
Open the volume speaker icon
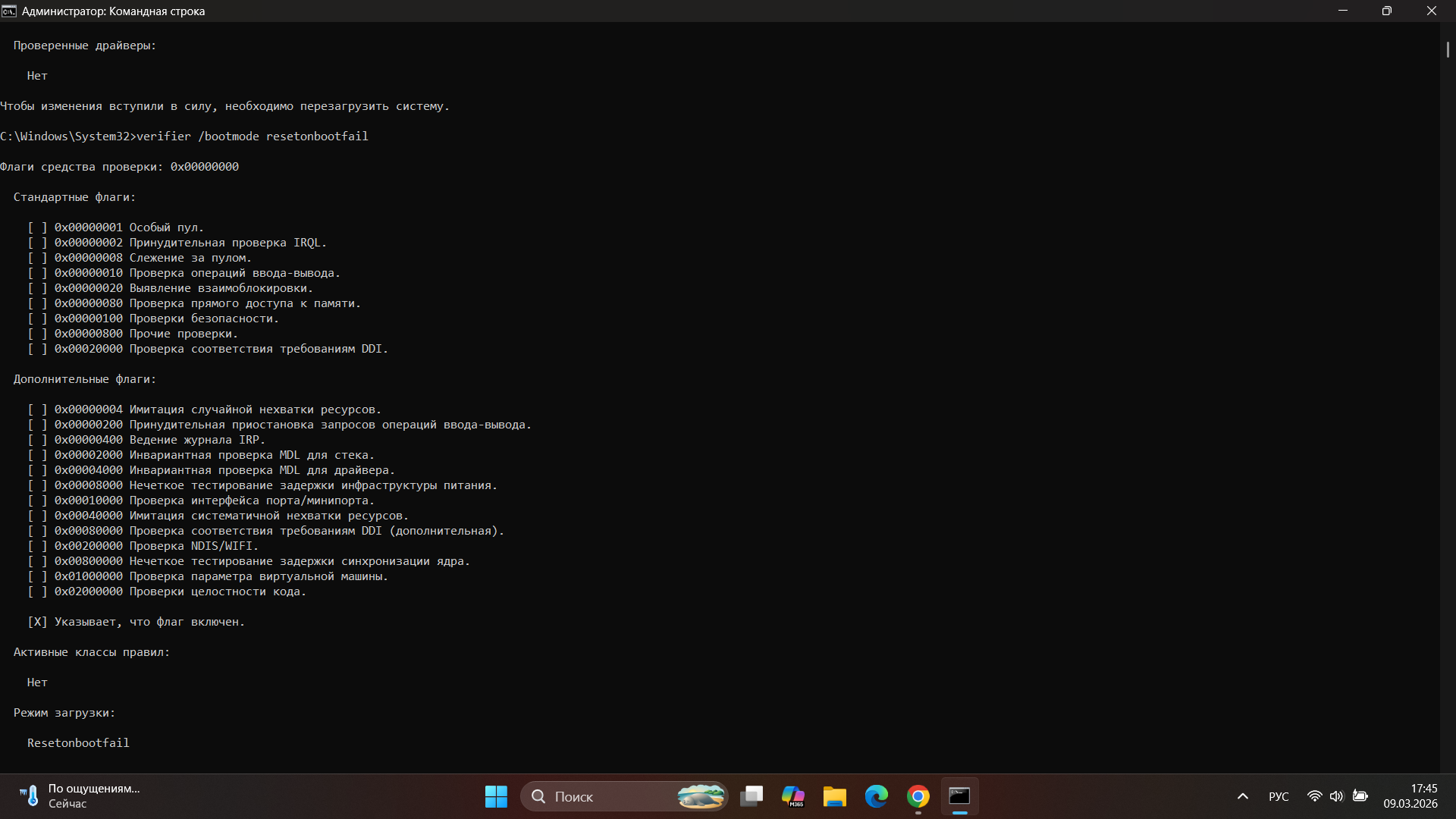coord(1336,796)
